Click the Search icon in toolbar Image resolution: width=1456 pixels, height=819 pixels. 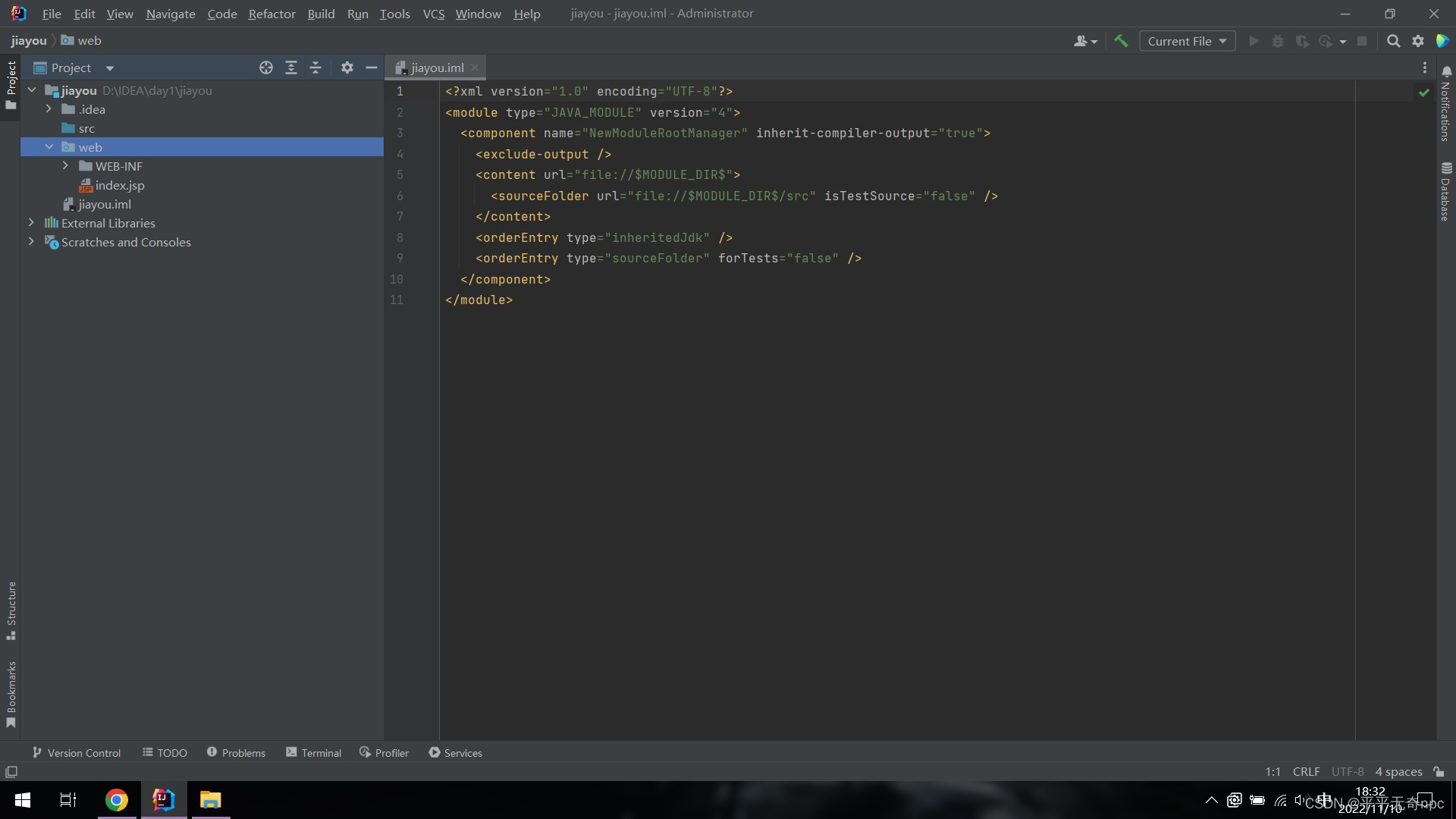[x=1393, y=41]
